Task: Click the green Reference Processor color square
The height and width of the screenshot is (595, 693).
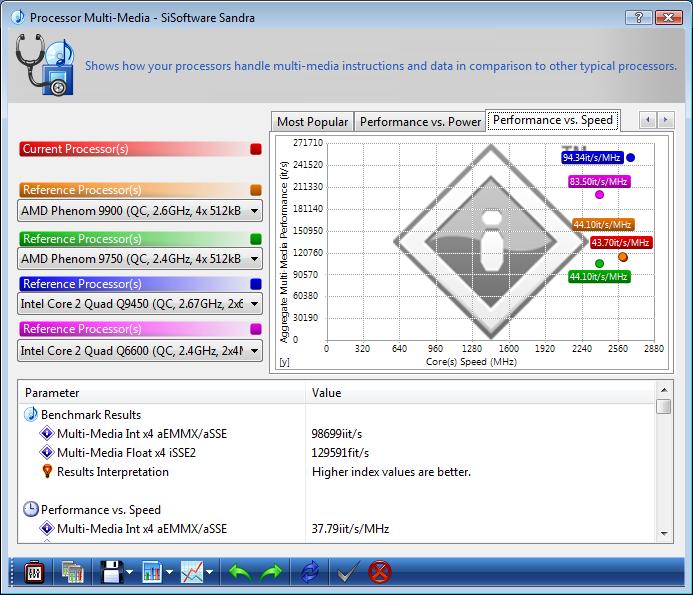Action: (x=256, y=239)
